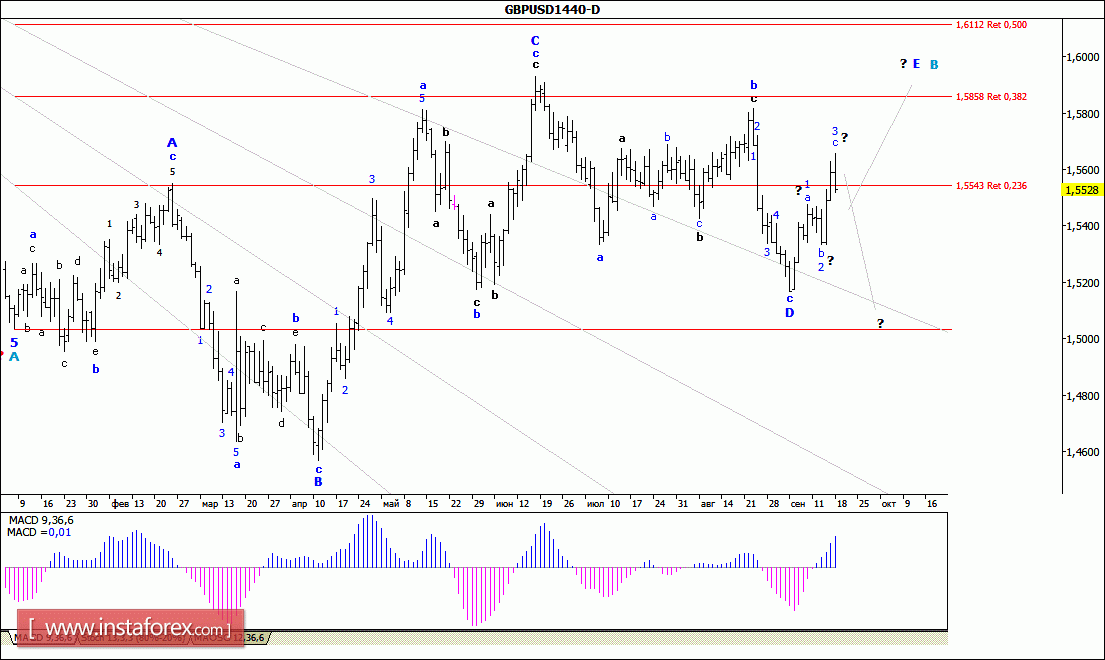This screenshot has width=1105, height=660.
Task: Click the question mark near the 1,5000 forecast
Action: click(880, 324)
